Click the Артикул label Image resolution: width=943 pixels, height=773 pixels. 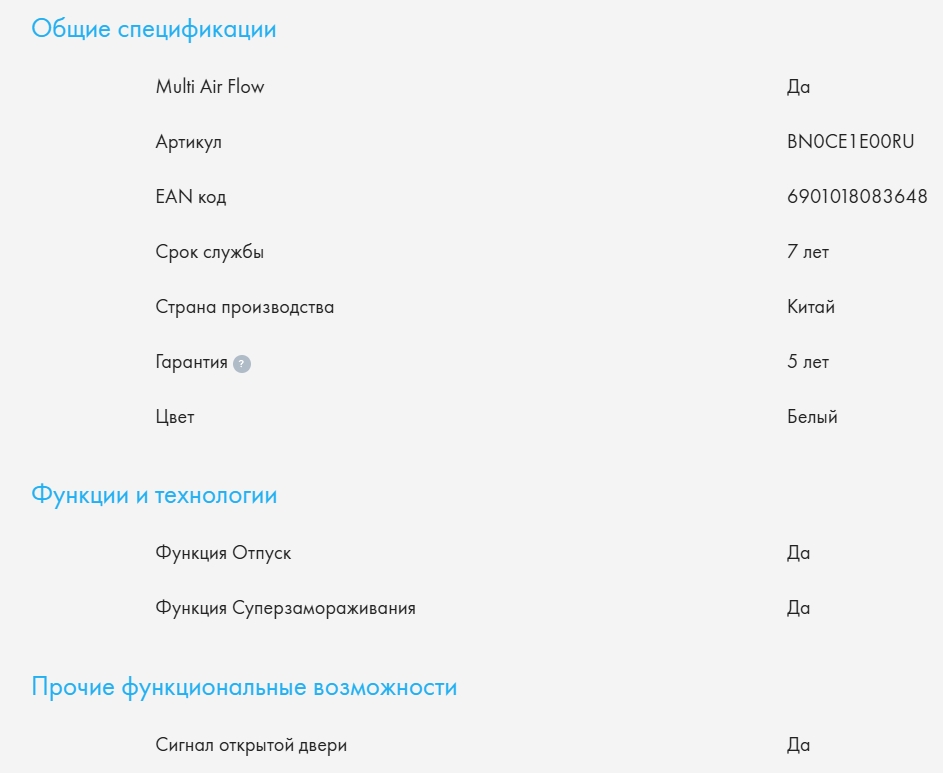[189, 142]
